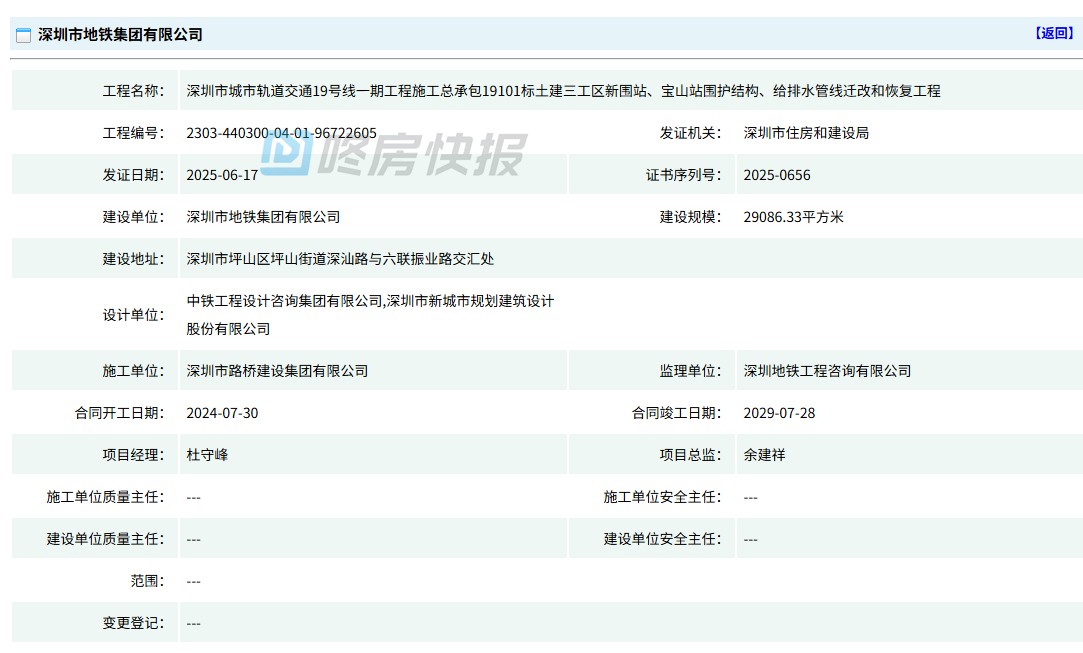The image size is (1083, 653).
Task: Click project director name 余建祥
Action: click(x=764, y=455)
